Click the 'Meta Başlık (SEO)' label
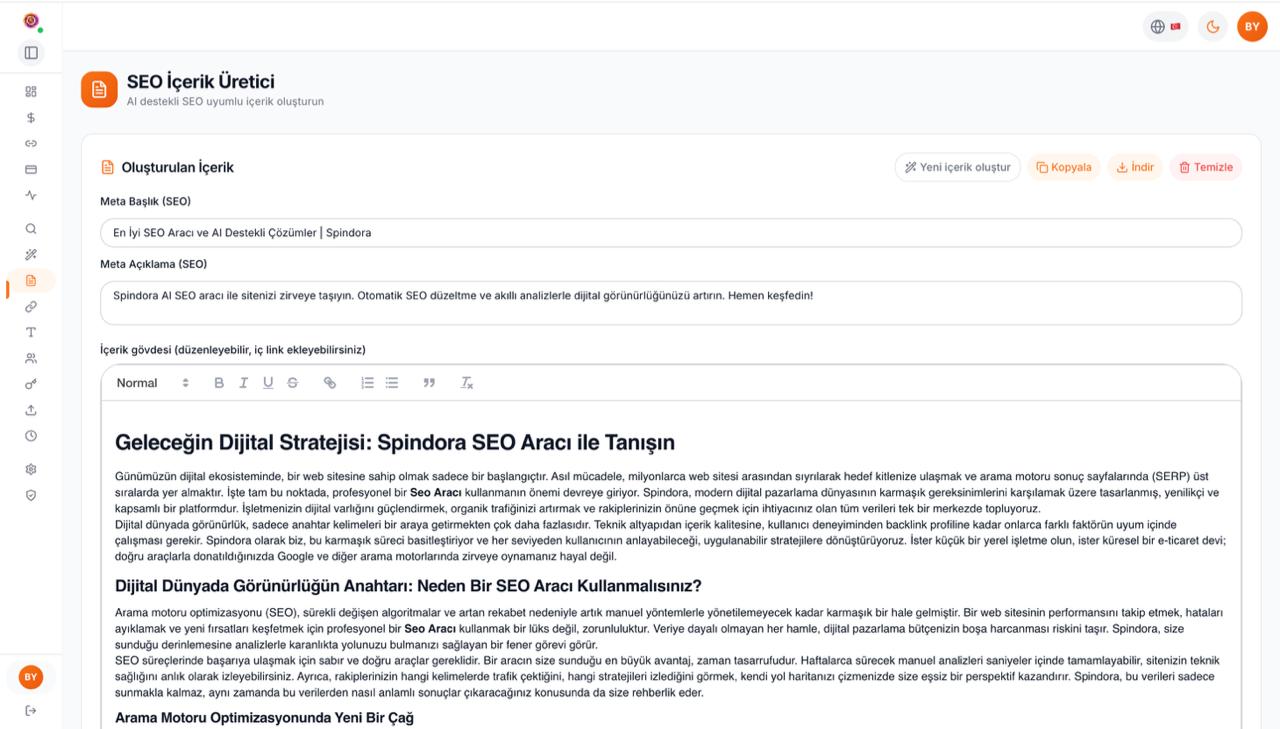 click(x=145, y=202)
